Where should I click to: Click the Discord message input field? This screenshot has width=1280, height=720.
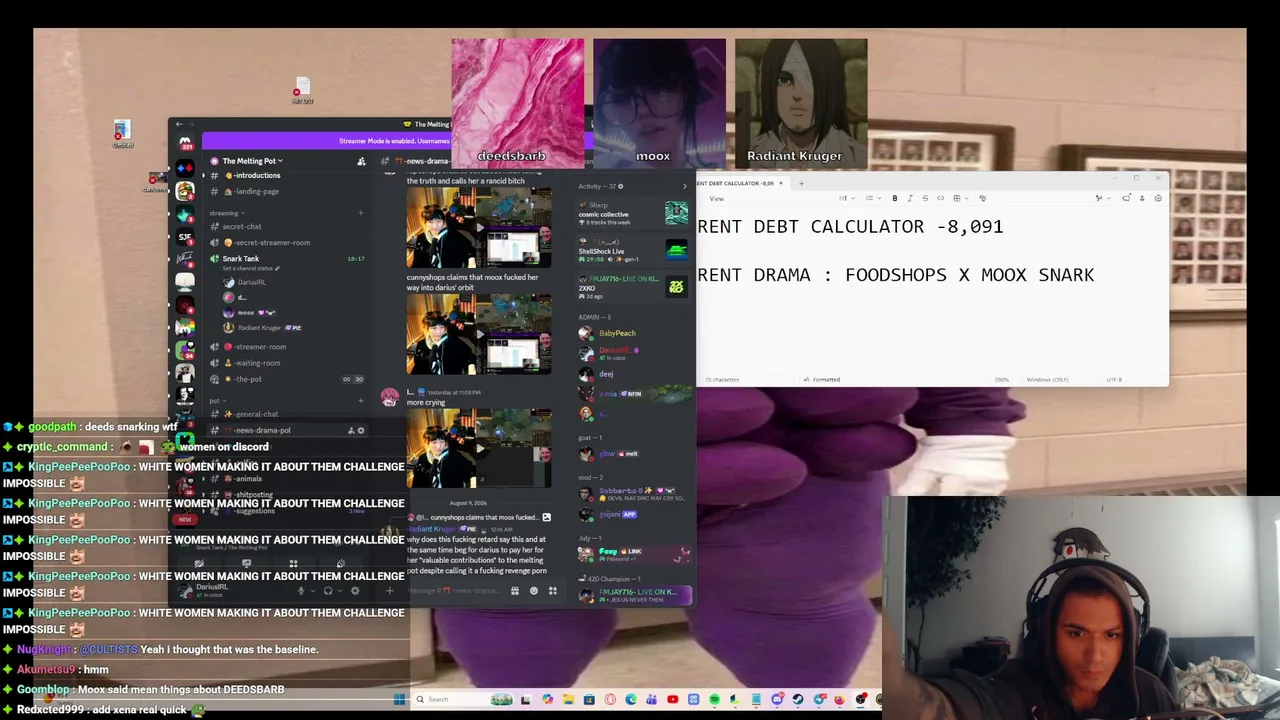pos(452,591)
